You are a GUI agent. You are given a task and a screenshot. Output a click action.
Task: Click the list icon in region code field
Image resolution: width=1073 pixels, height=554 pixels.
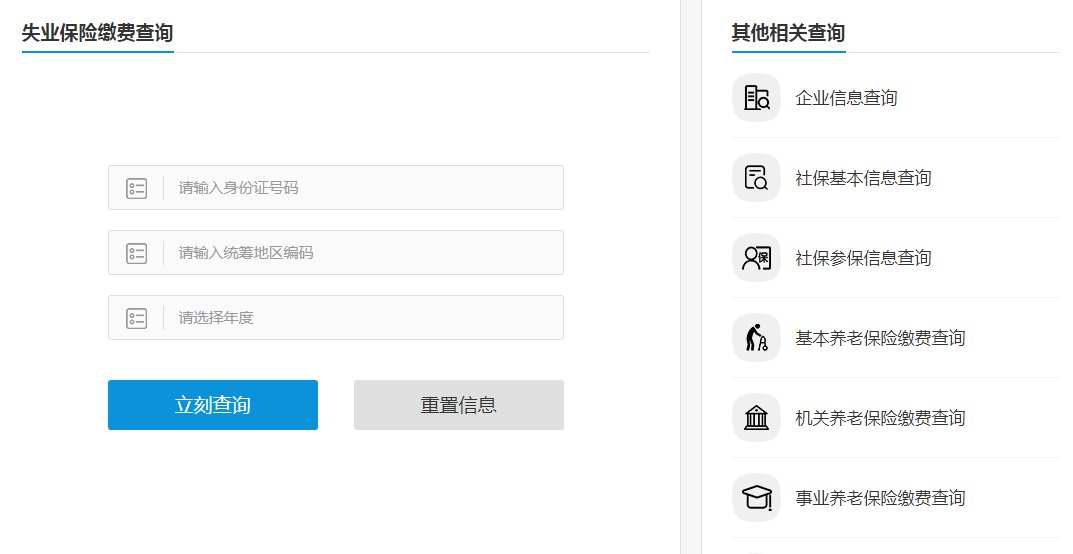click(x=137, y=253)
